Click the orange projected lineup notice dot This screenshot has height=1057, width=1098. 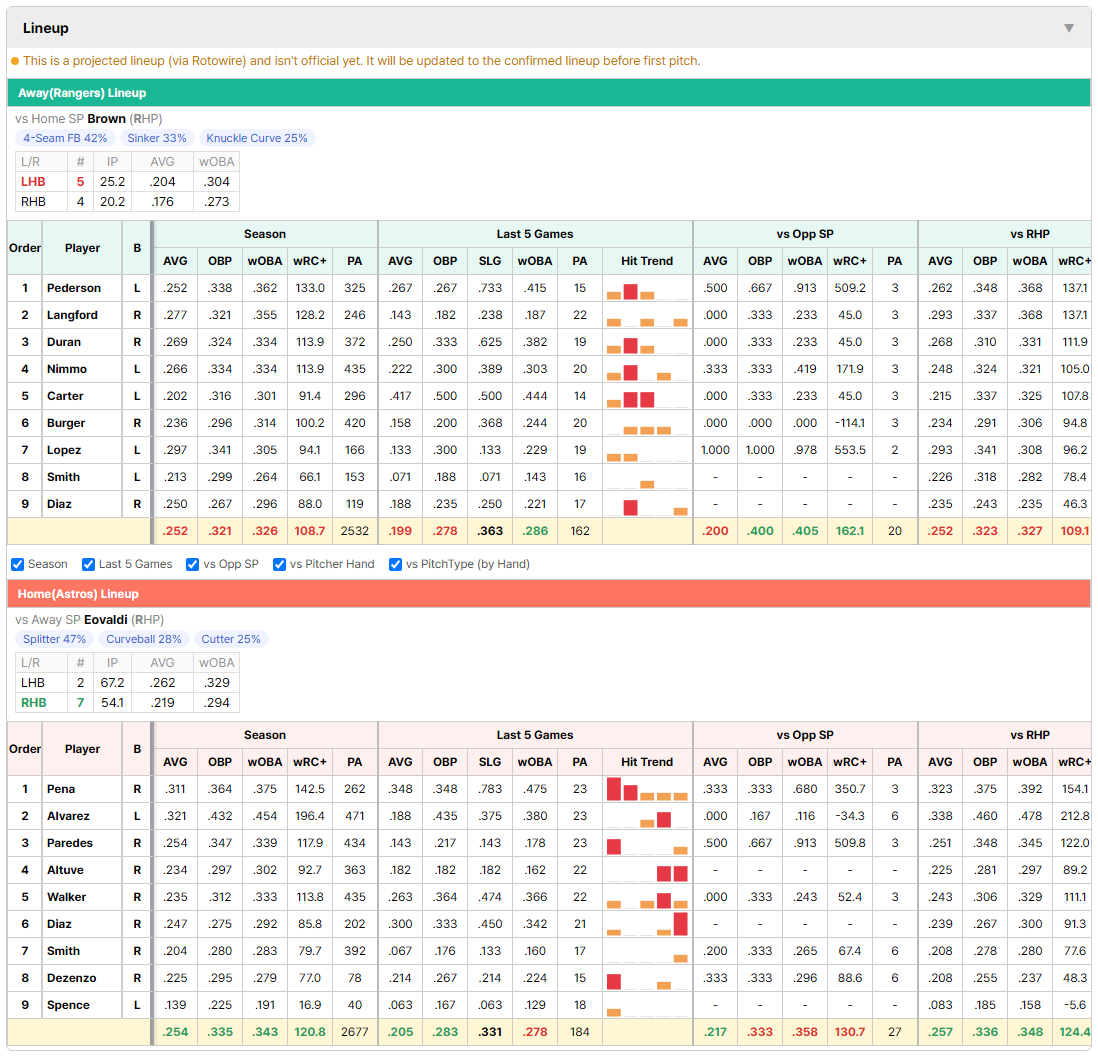pyautogui.click(x=15, y=61)
